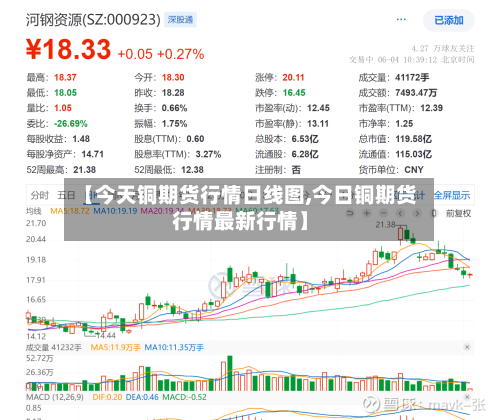
Task: Click the current price ¥18.33
Action: coord(68,50)
